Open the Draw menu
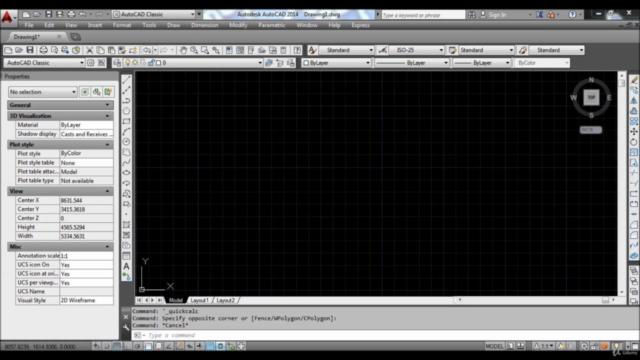 coord(173,25)
